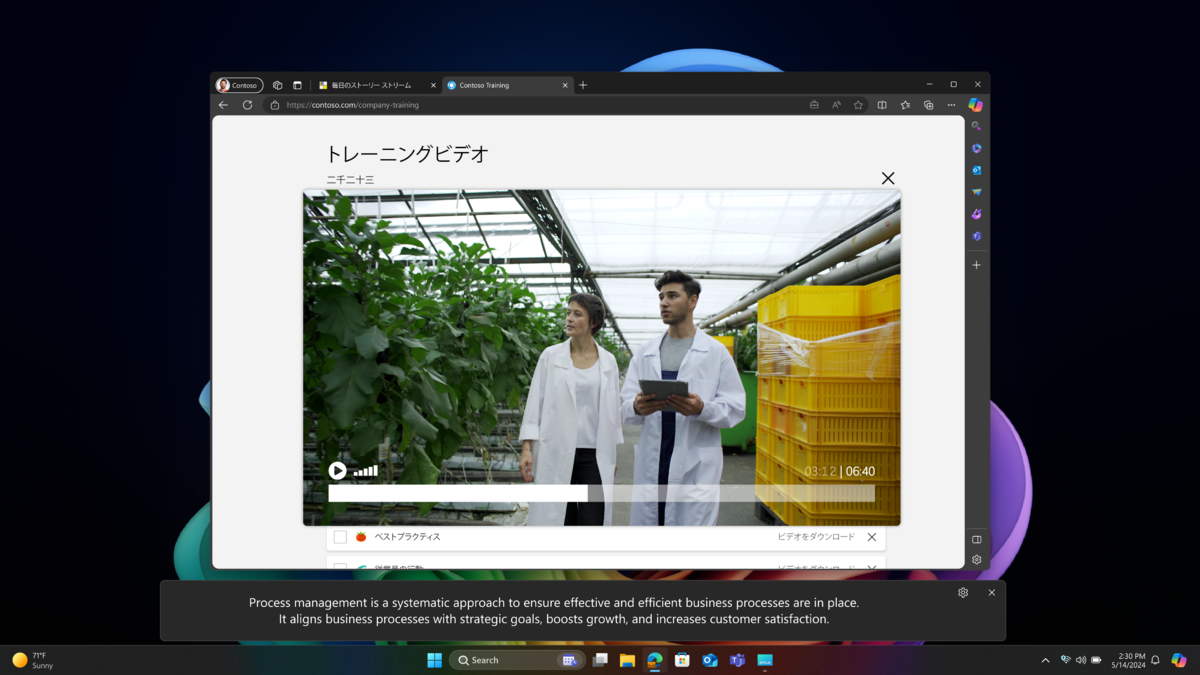
Task: Click ビデオをダウンロード for ベストプラクティス
Action: [816, 537]
